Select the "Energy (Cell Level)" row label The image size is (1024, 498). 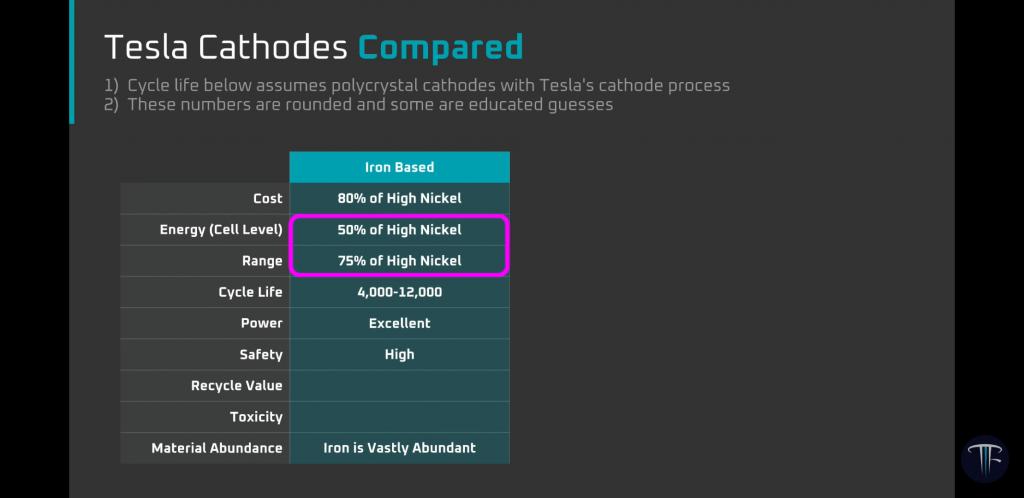point(221,230)
